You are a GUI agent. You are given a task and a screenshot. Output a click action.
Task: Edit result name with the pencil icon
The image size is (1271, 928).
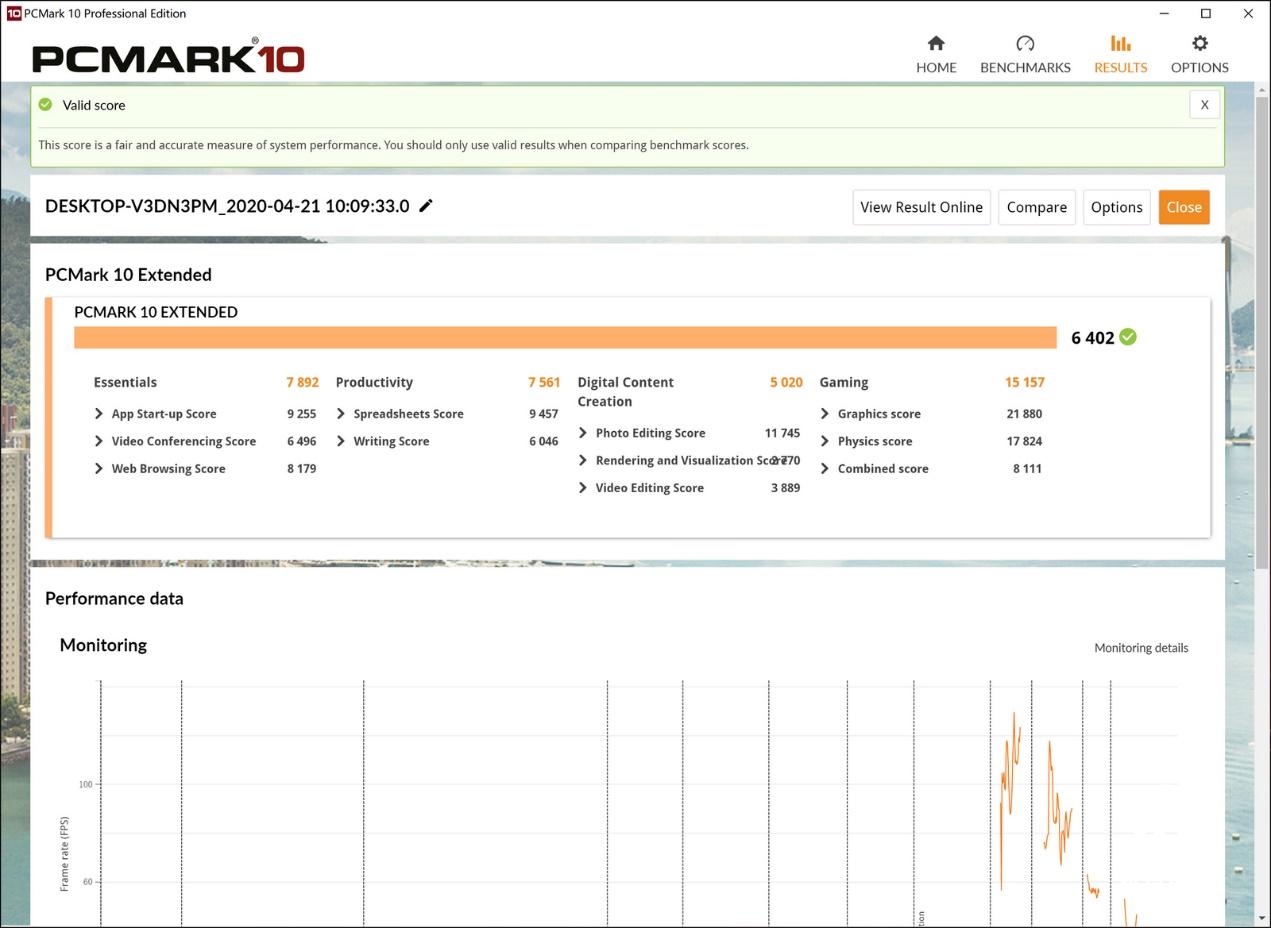pyautogui.click(x=426, y=206)
